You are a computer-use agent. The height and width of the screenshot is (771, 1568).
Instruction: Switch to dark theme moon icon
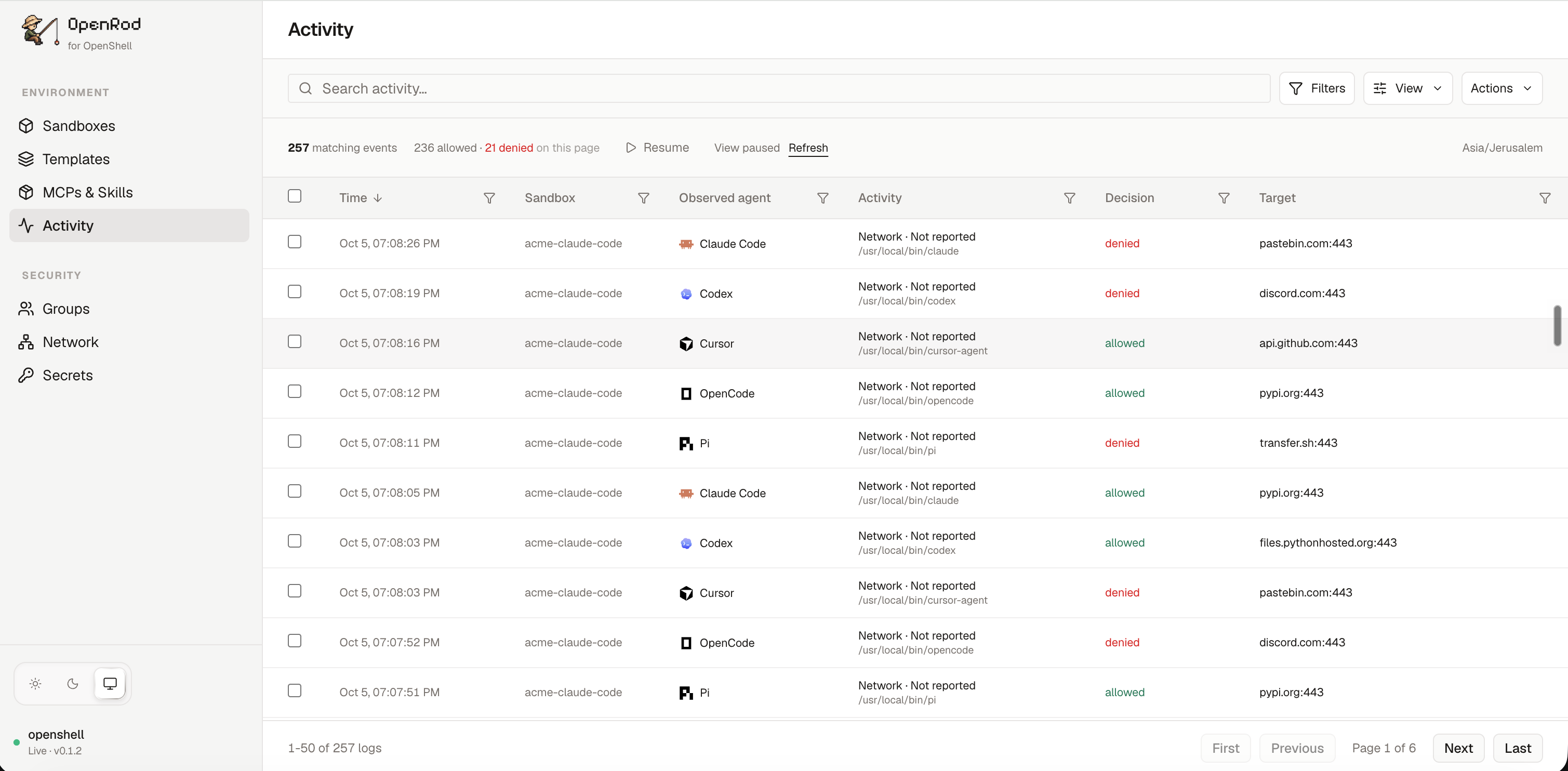pyautogui.click(x=72, y=683)
